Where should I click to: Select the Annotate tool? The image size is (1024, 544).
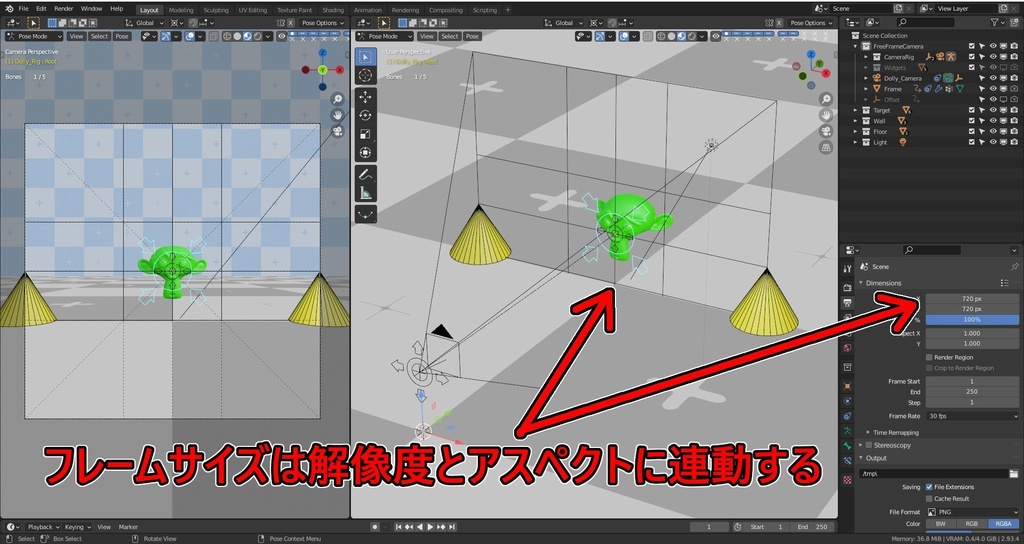click(x=365, y=174)
